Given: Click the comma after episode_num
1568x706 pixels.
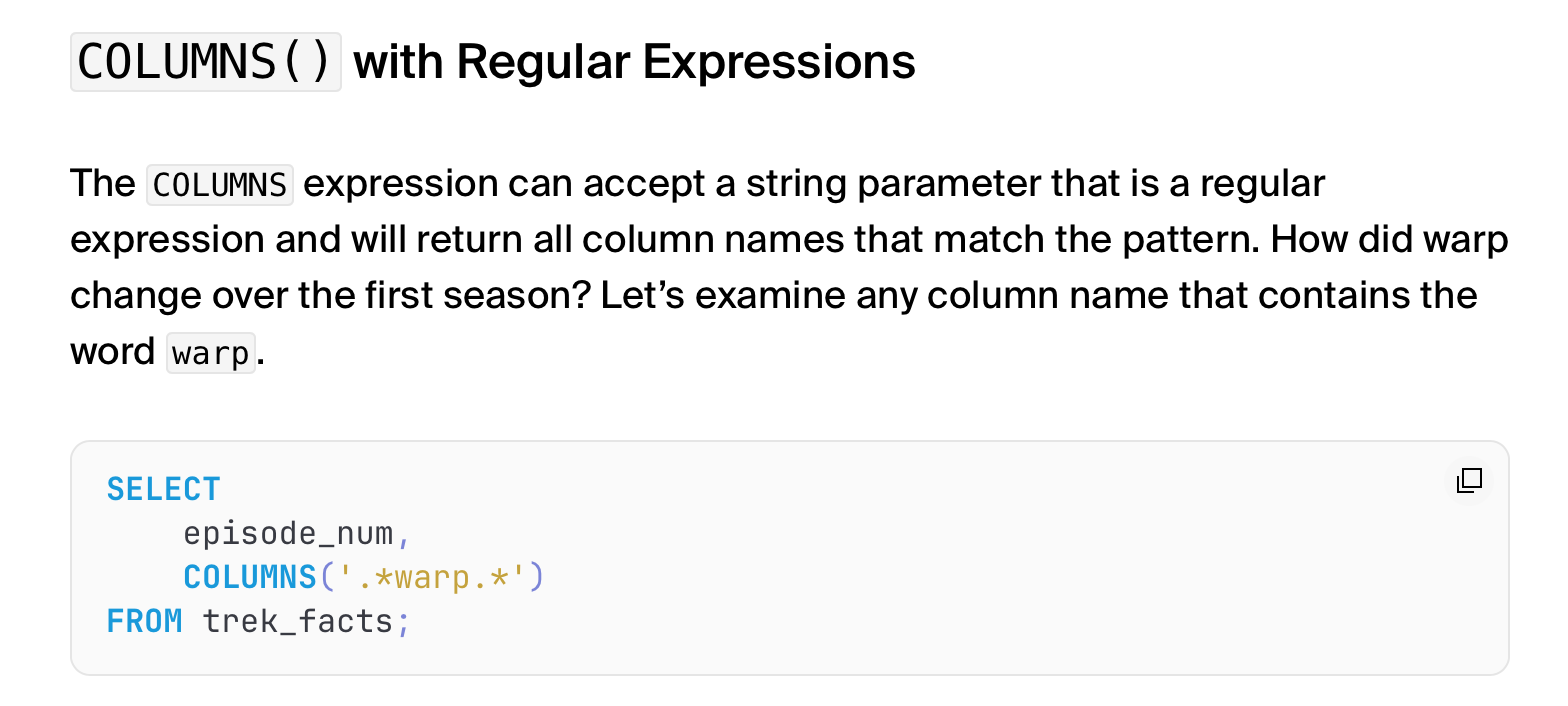Looking at the screenshot, I should 403,535.
